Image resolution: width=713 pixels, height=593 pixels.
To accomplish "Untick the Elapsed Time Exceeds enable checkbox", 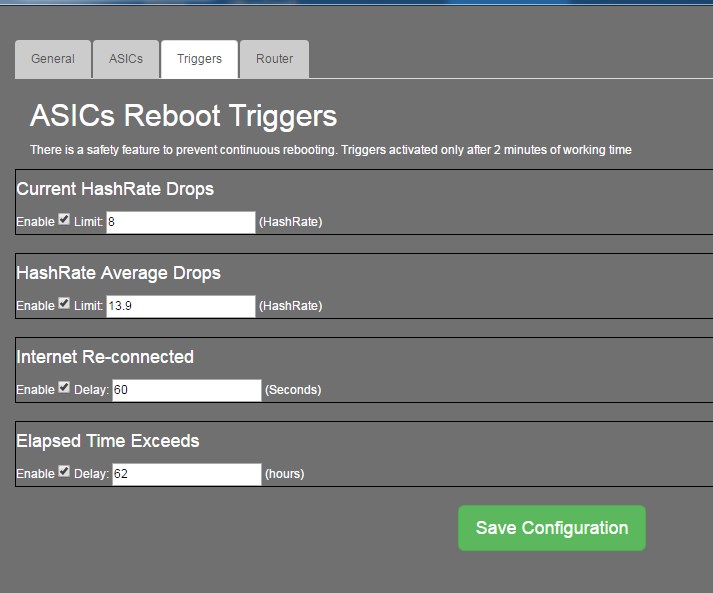I will click(x=64, y=472).
